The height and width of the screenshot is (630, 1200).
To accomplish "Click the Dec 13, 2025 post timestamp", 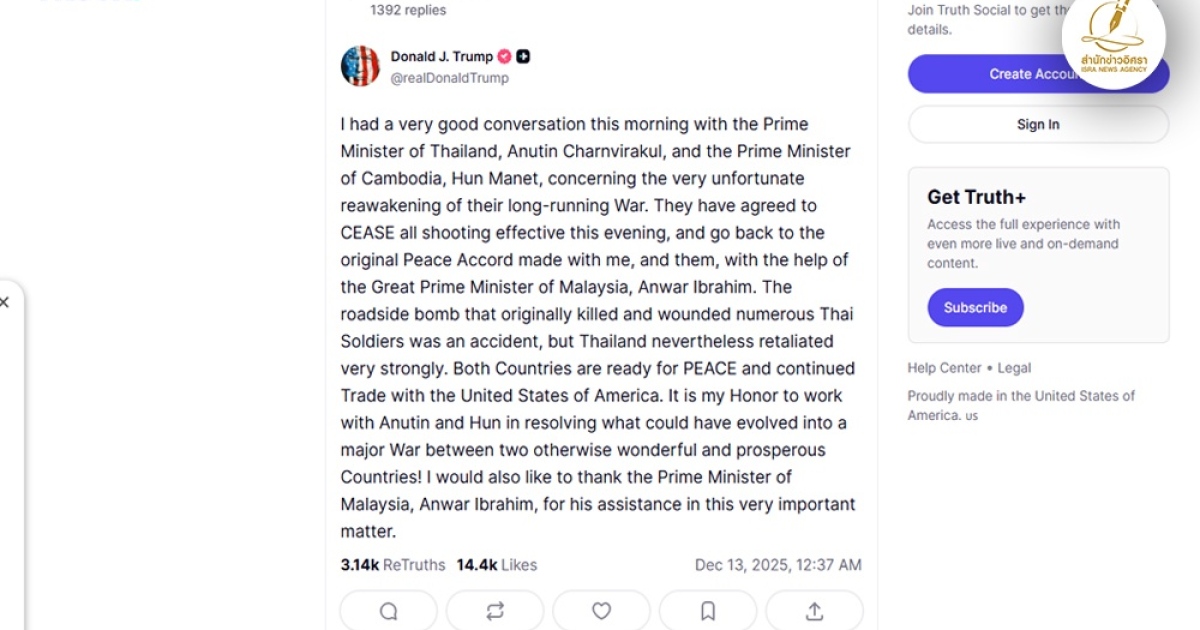I will coord(778,565).
